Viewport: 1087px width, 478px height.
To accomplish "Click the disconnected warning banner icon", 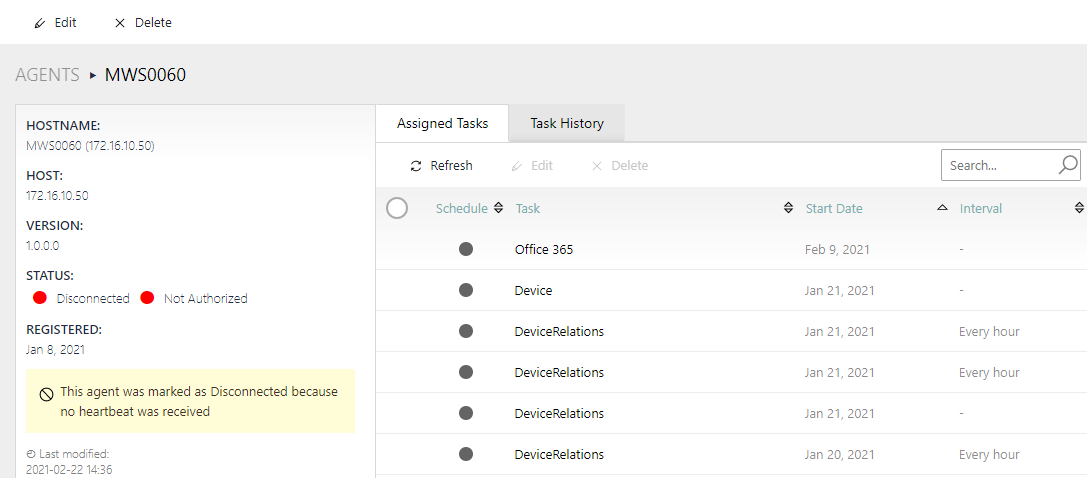I will click(x=46, y=394).
